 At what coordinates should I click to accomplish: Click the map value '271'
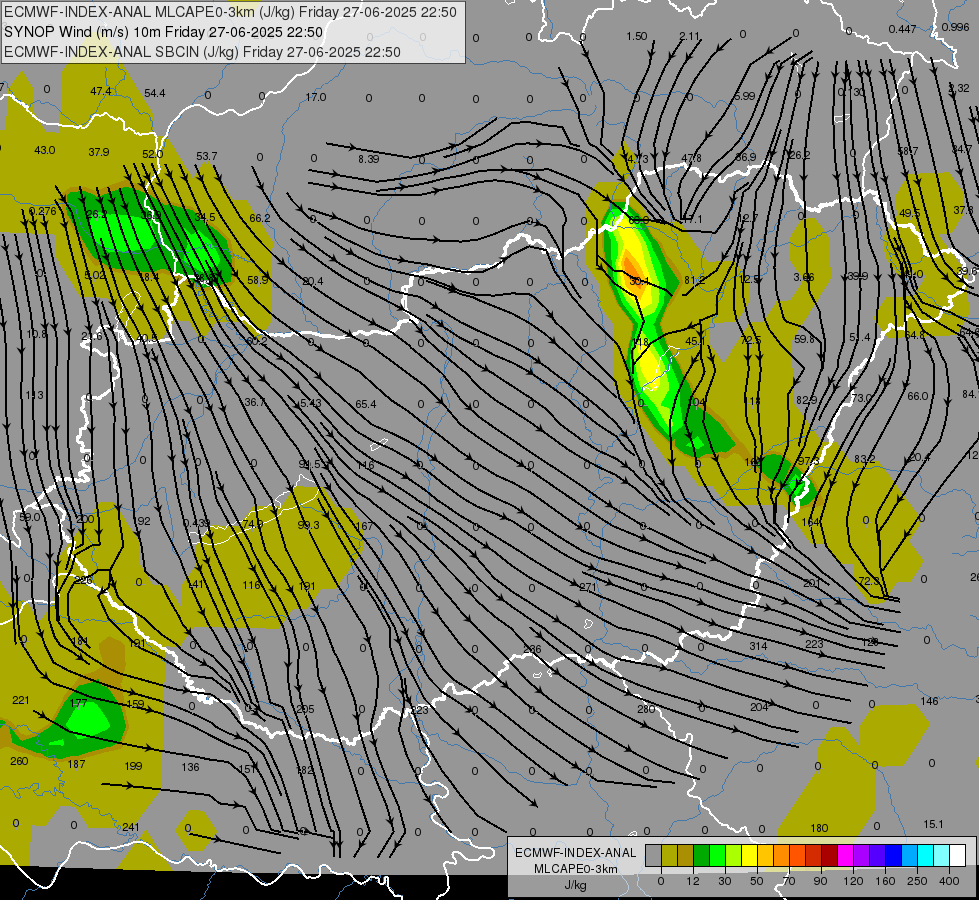click(x=588, y=587)
